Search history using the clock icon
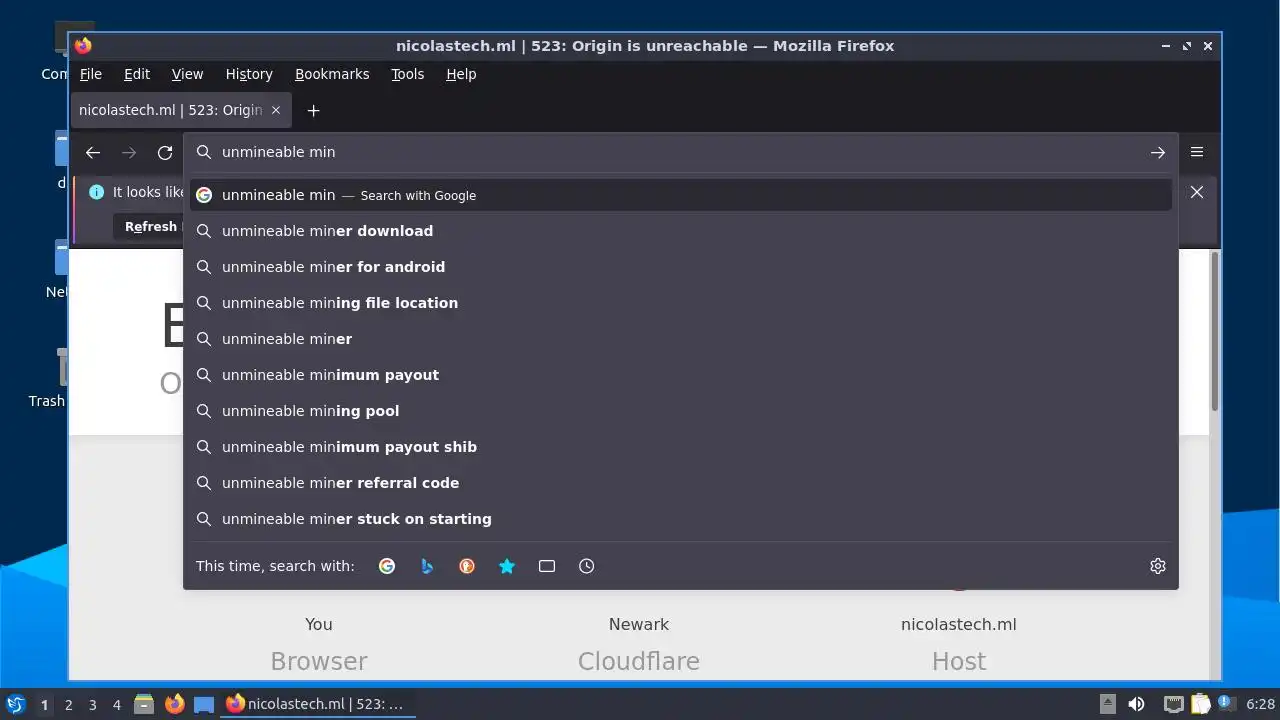This screenshot has height=720, width=1280. coord(587,566)
